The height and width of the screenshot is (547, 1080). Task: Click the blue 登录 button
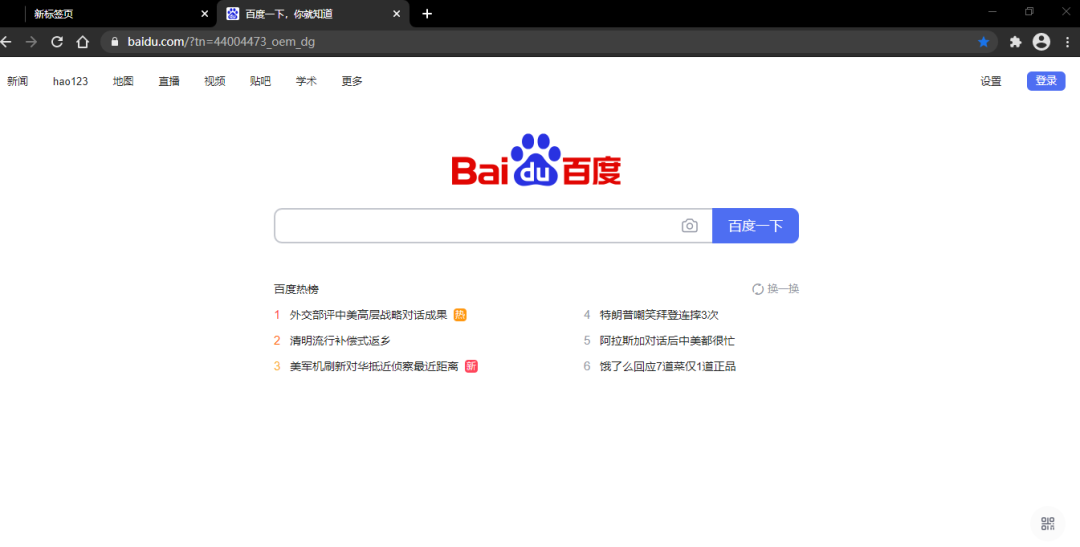[1046, 81]
